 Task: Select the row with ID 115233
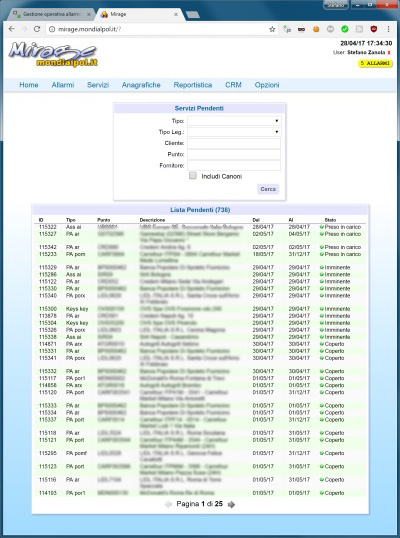click(200, 257)
